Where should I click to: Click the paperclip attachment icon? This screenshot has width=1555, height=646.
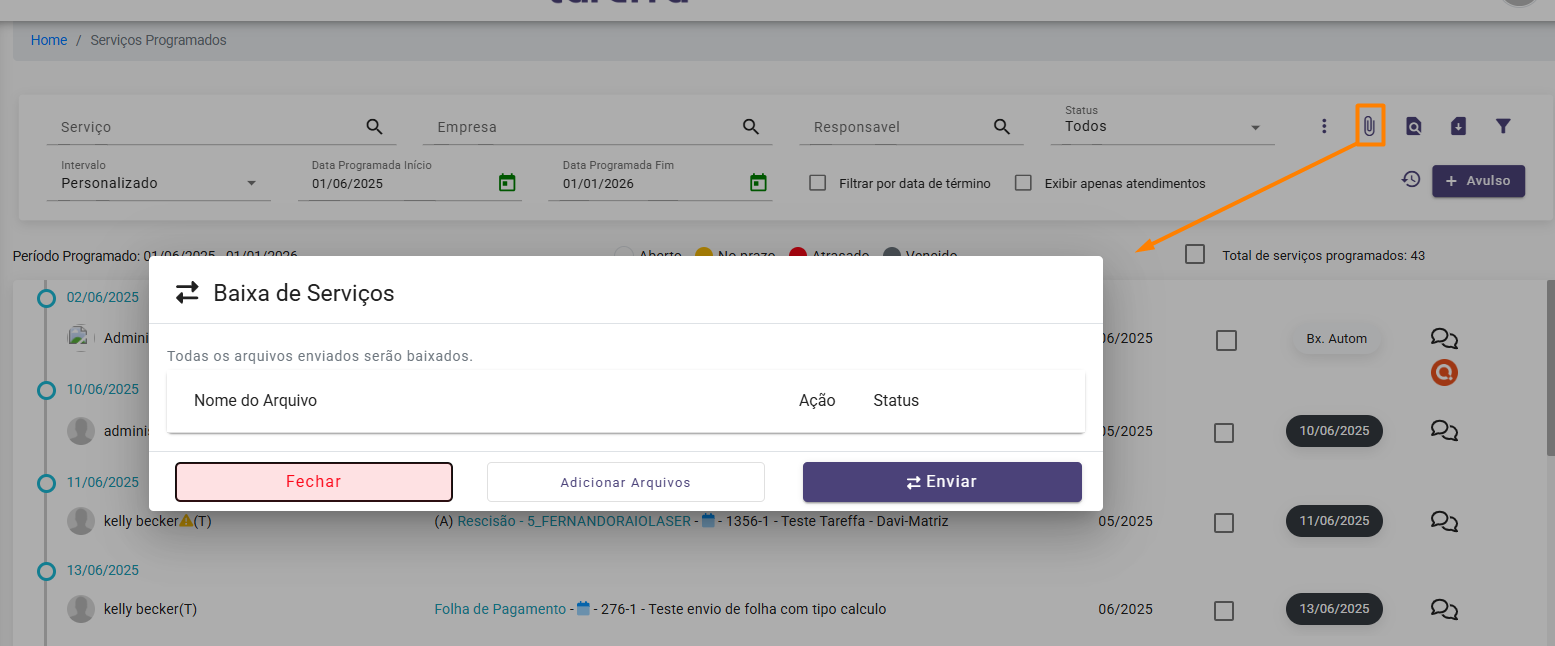pos(1369,126)
